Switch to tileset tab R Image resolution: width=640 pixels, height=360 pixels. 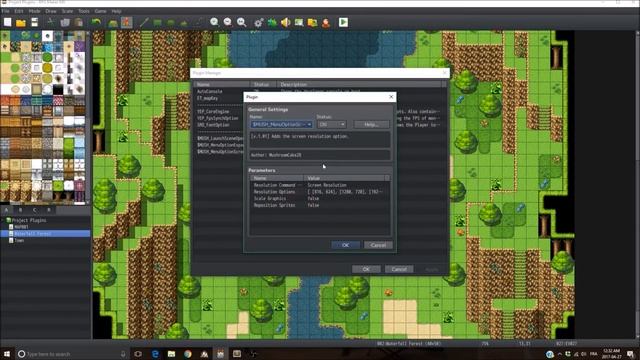[x=49, y=210]
